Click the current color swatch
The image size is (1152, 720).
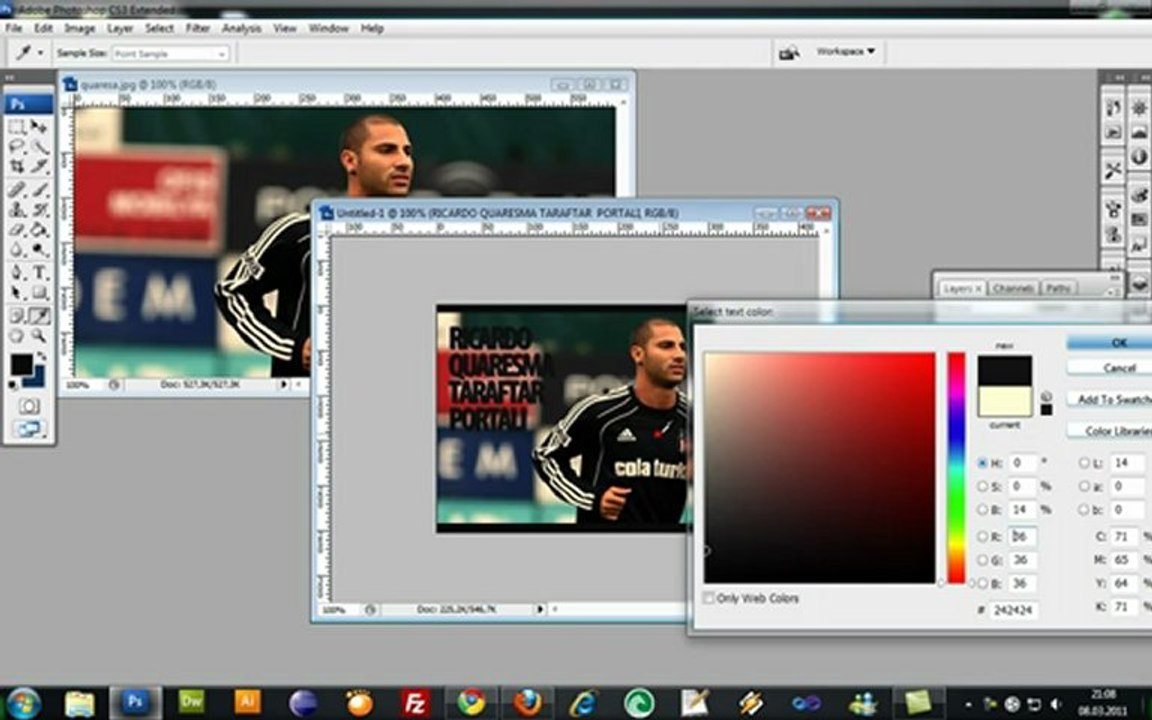pyautogui.click(x=1004, y=402)
